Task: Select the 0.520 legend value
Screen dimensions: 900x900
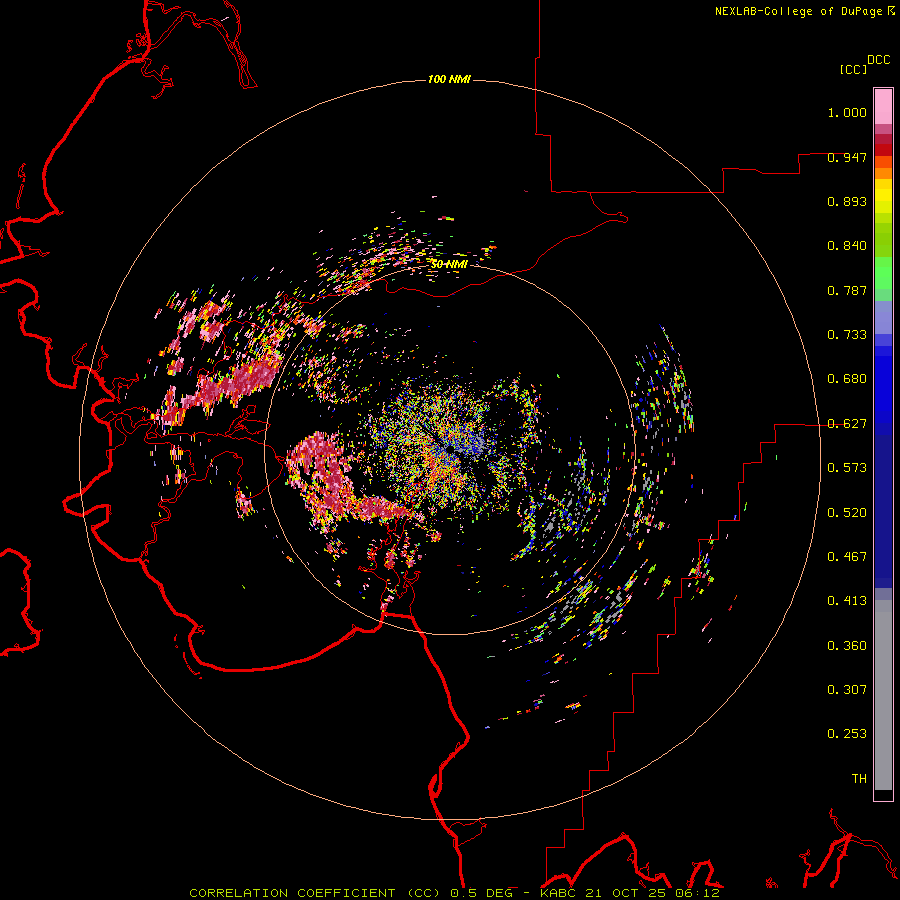Action: tap(847, 513)
